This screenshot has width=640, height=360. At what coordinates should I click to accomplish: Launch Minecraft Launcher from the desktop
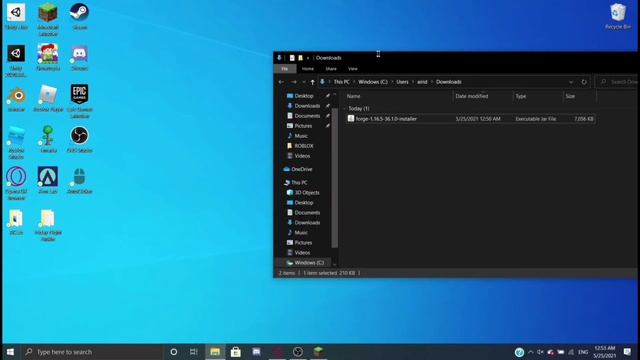48,19
